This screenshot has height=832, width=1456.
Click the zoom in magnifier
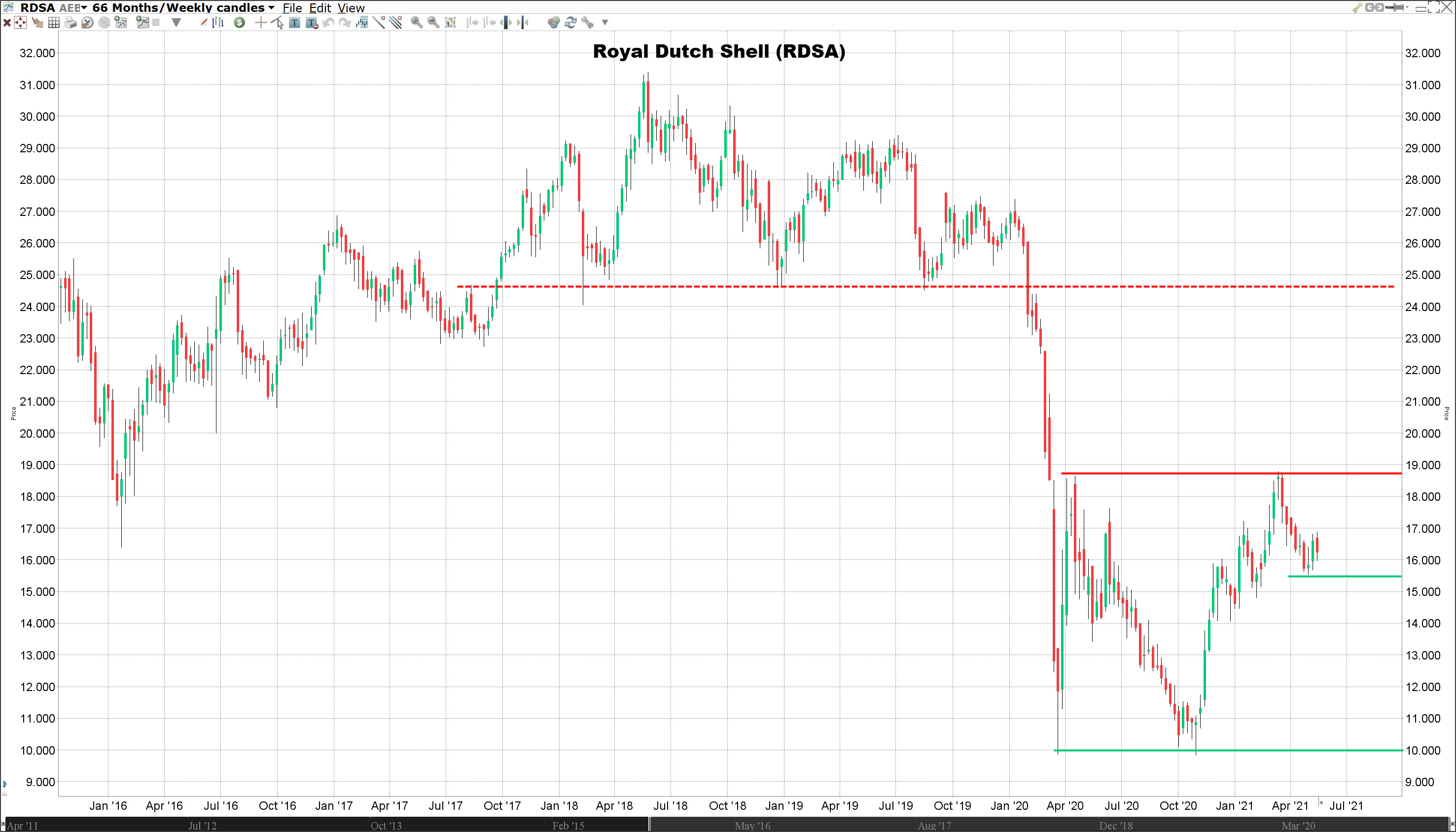(417, 23)
